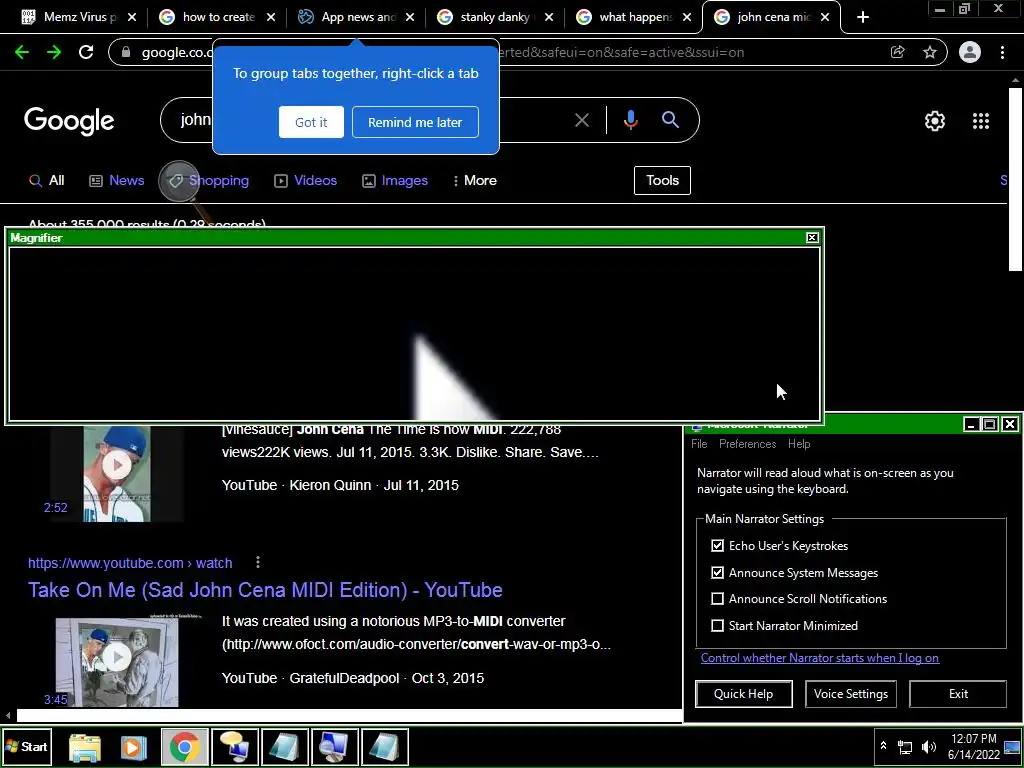Select the Videos results filter
The width and height of the screenshot is (1024, 768).
coord(306,180)
